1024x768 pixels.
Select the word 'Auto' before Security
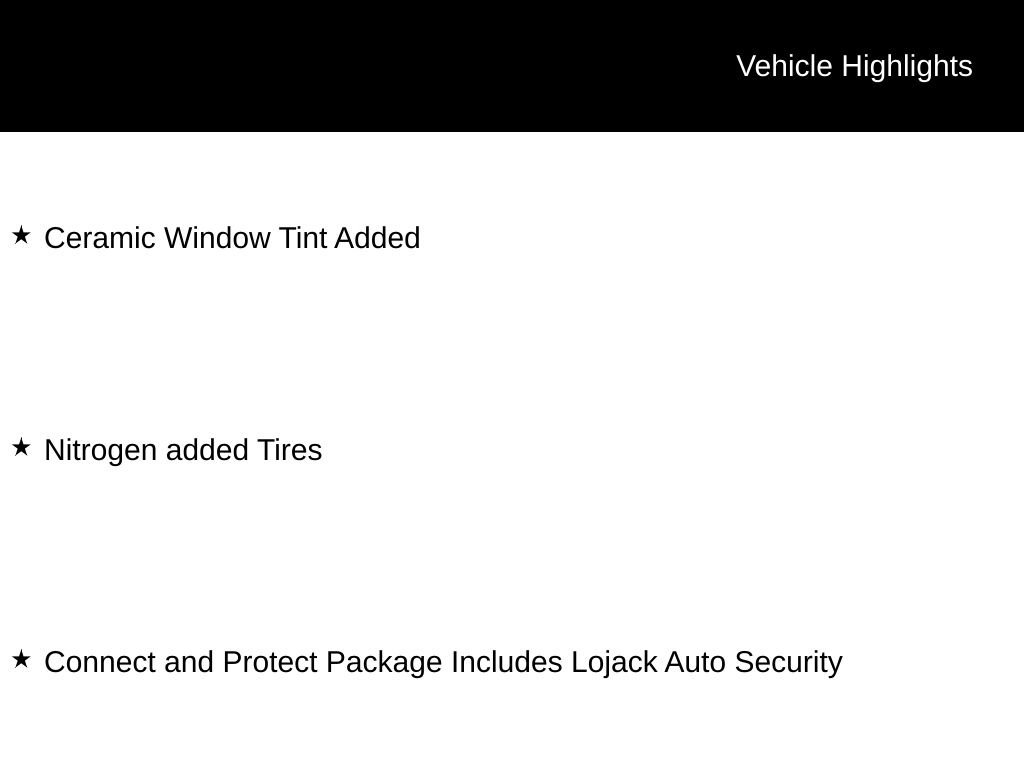click(x=695, y=662)
